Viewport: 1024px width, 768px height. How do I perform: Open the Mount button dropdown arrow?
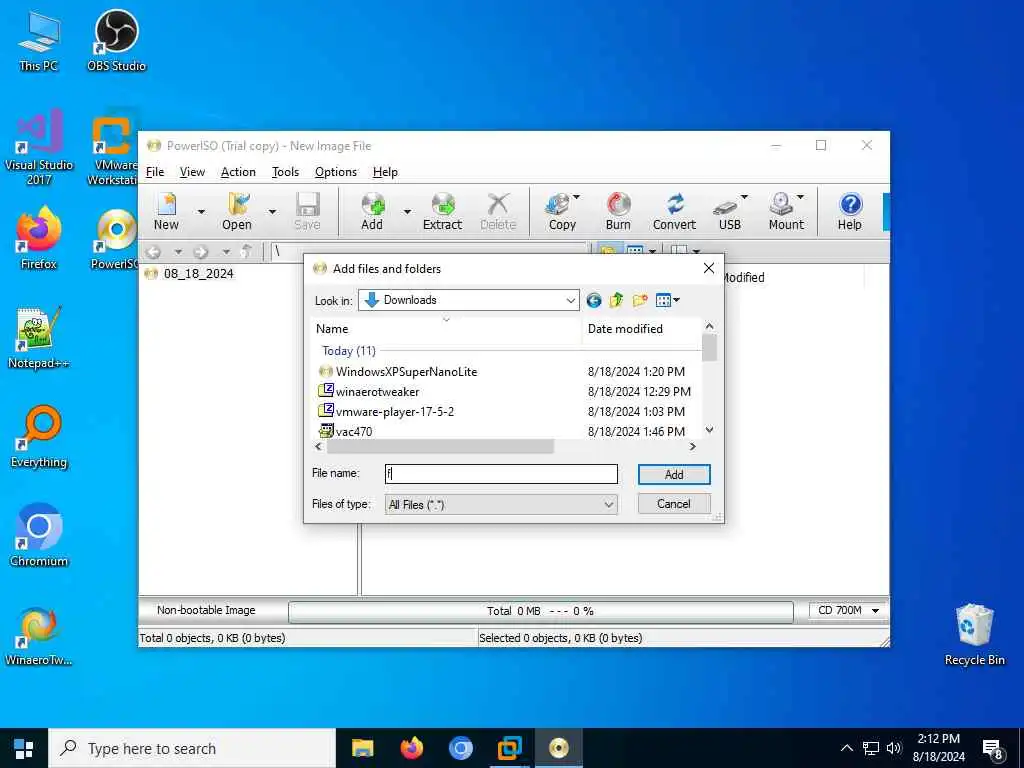800,197
